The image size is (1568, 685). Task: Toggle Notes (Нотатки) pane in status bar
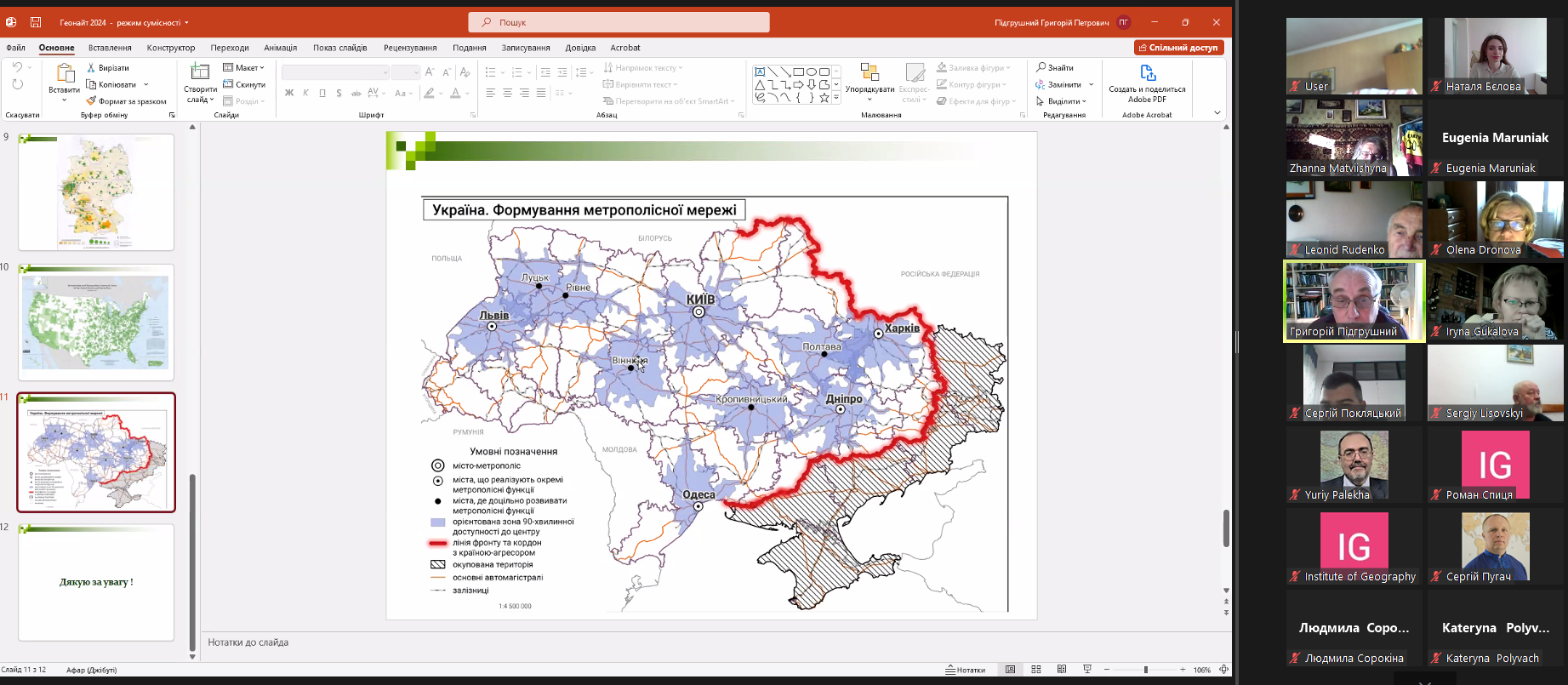[966, 670]
